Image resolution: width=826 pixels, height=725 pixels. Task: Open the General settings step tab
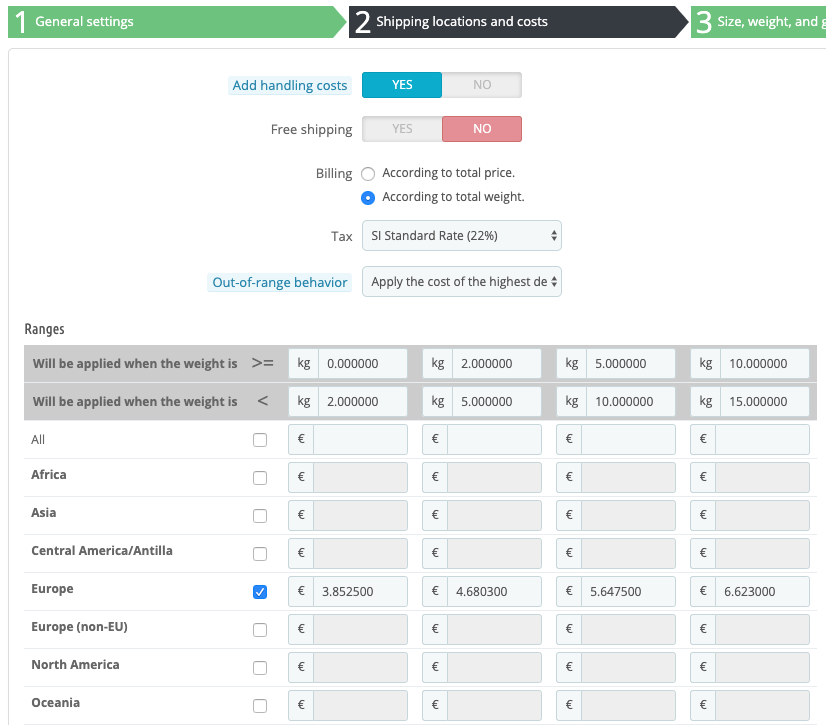click(x=84, y=21)
